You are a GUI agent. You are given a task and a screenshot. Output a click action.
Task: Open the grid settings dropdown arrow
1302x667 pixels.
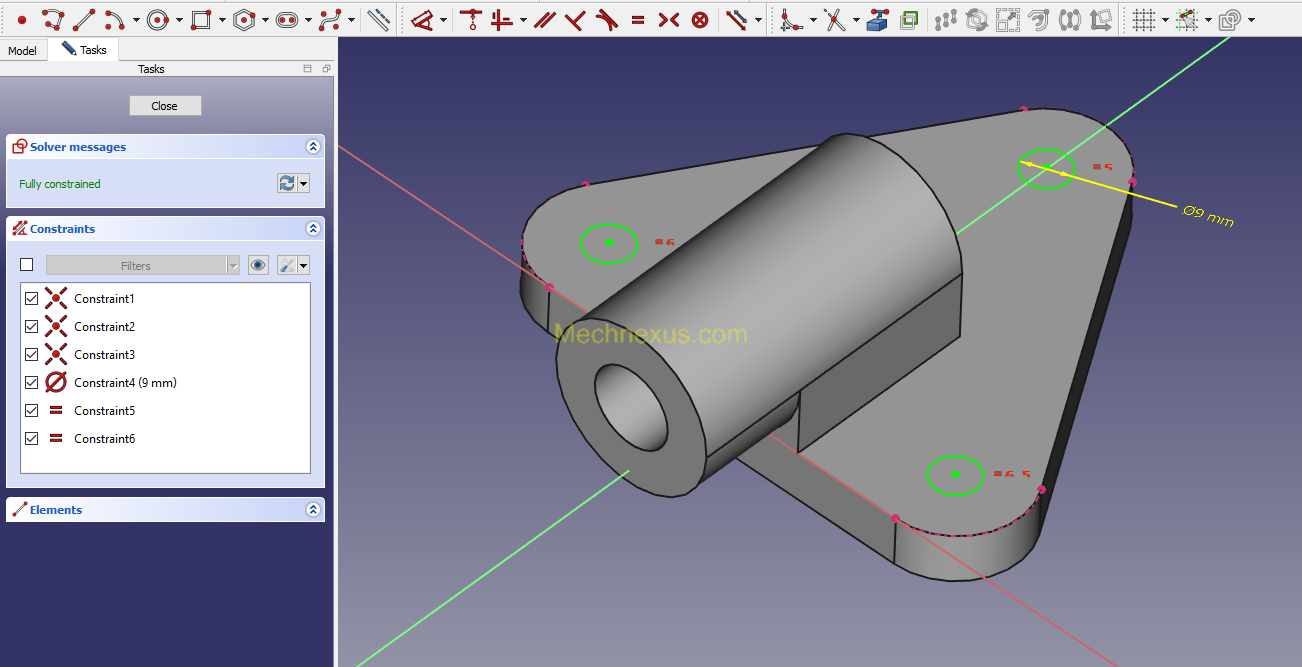[x=1165, y=20]
